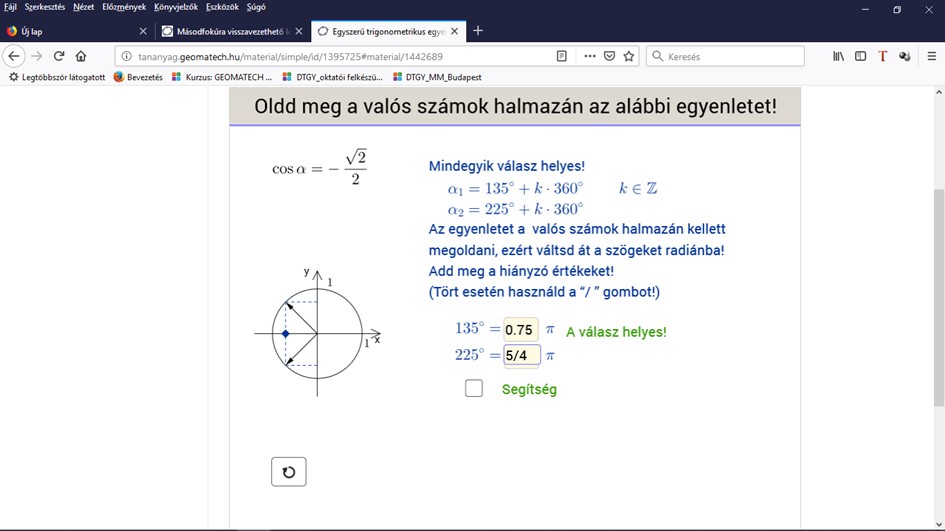Click the 'Mindegyik válasz helyes!' text

click(507, 166)
